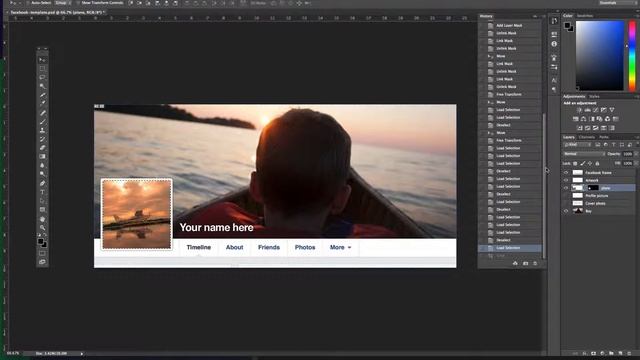Switch to the Styles tab
640x360 pixels.
click(x=594, y=97)
